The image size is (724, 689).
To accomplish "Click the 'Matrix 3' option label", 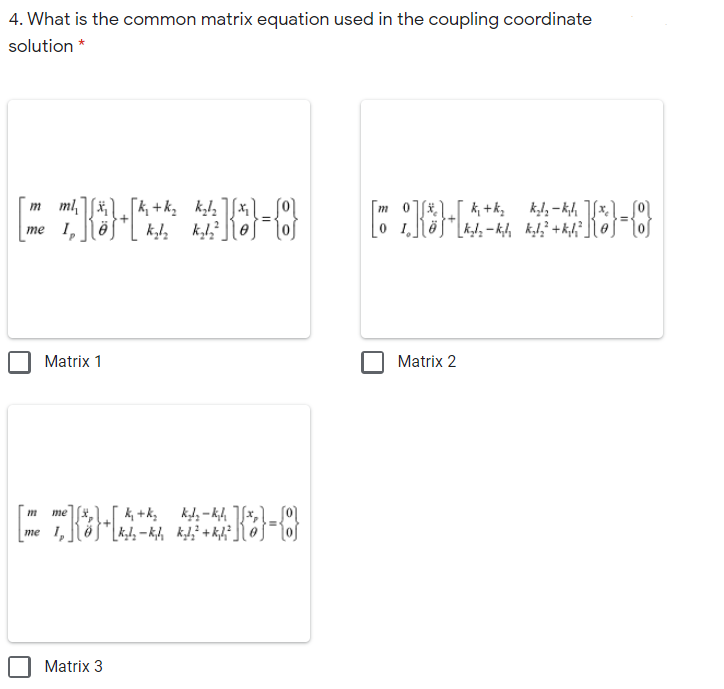I will click(x=73, y=666).
